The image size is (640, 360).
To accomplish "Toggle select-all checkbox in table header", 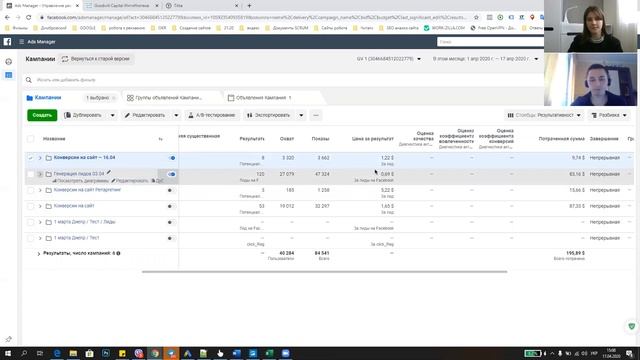I will (x=31, y=139).
